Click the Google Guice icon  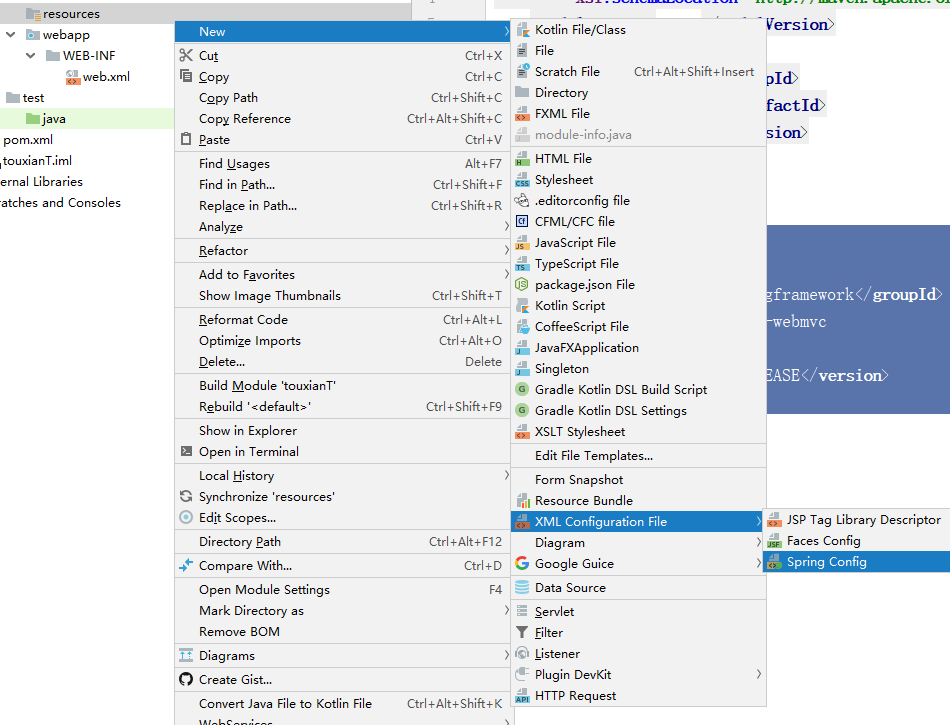click(522, 564)
